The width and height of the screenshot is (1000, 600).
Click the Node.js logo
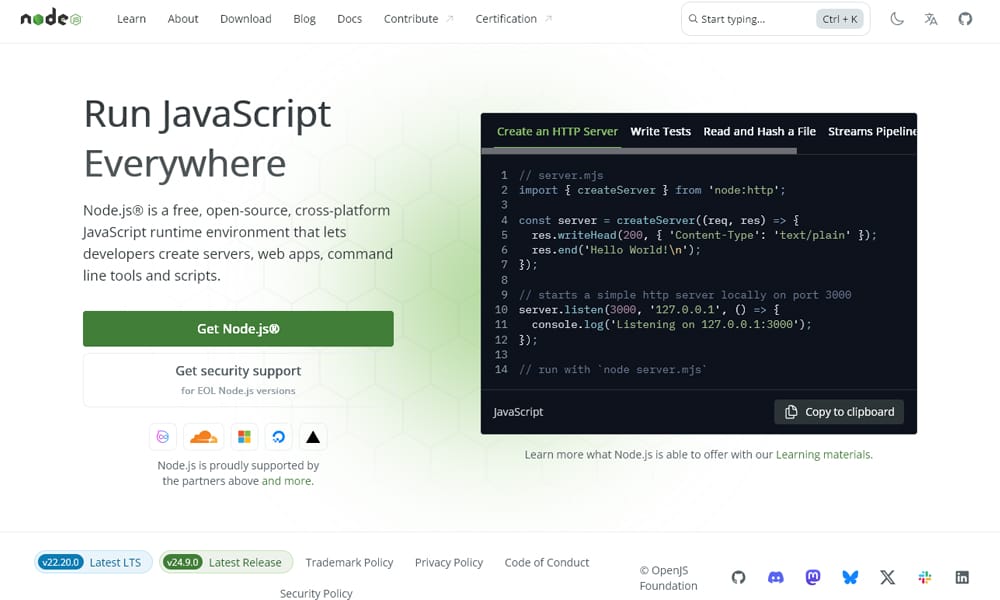point(48,17)
